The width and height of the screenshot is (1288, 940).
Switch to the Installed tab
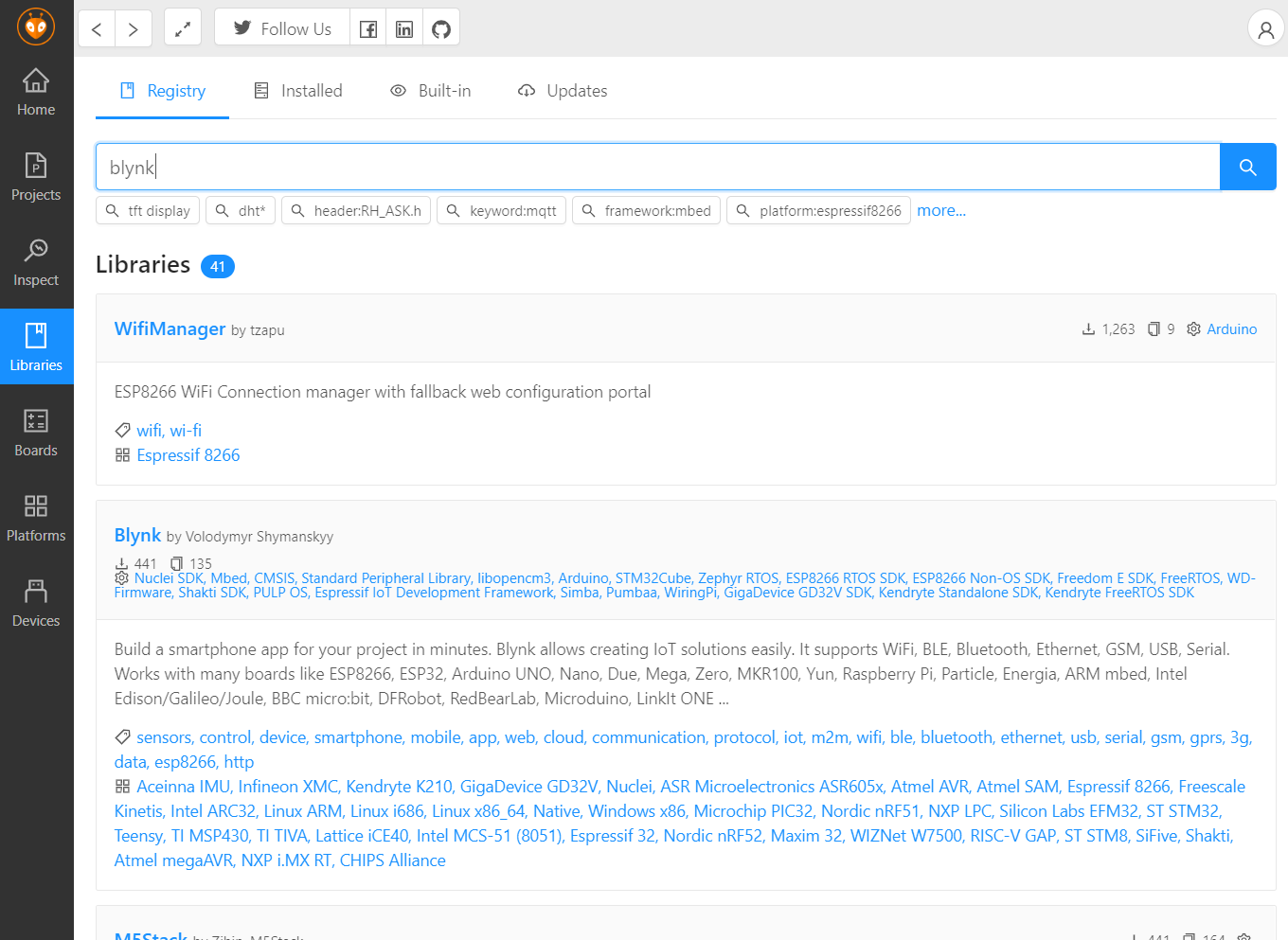point(298,91)
